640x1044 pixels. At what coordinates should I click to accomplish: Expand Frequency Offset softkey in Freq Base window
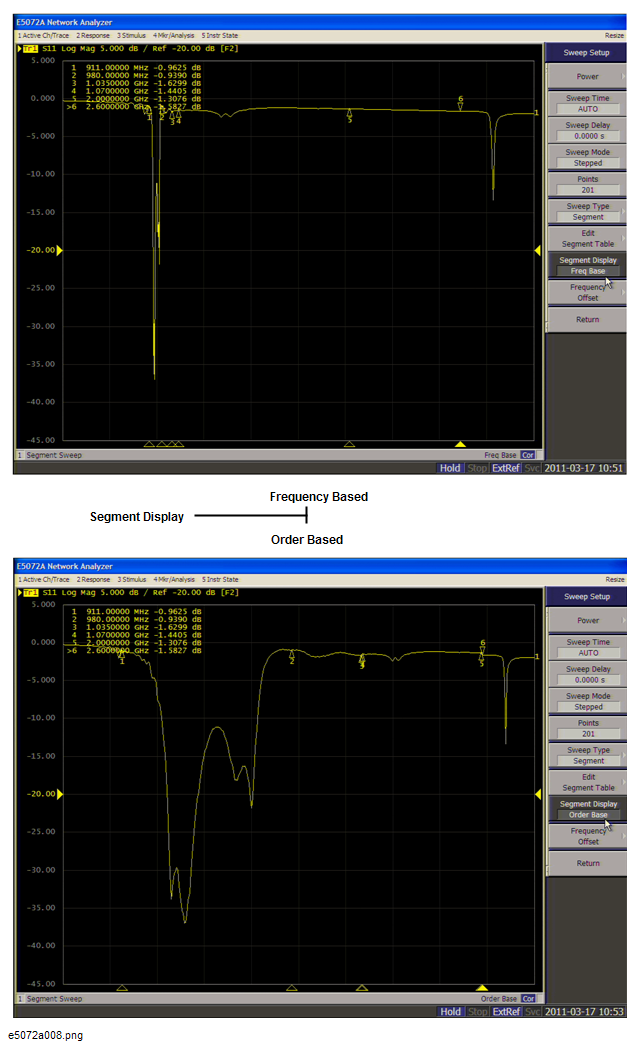point(587,292)
